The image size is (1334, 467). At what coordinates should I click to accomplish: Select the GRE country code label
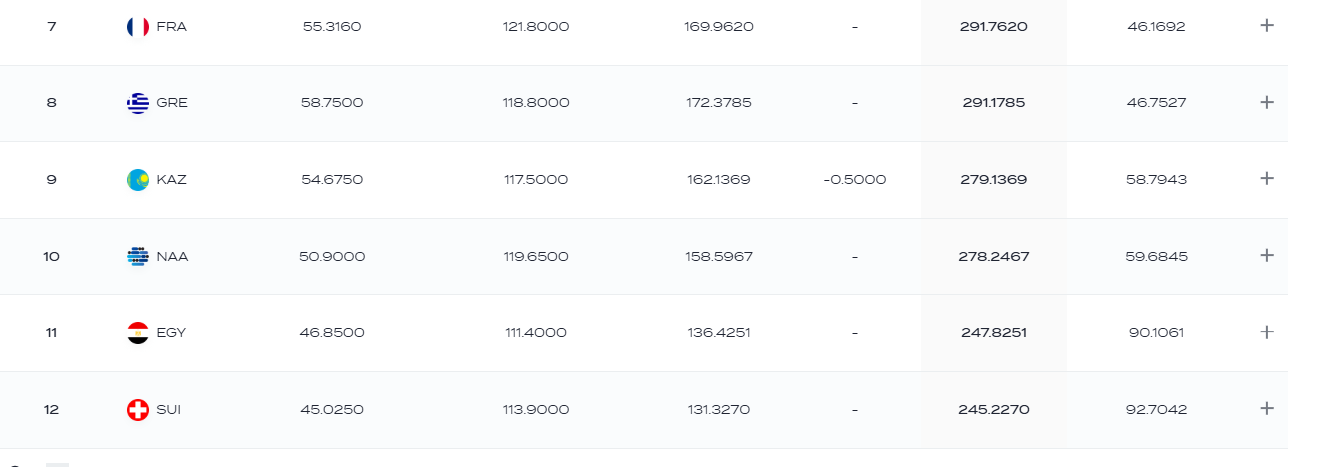[172, 103]
